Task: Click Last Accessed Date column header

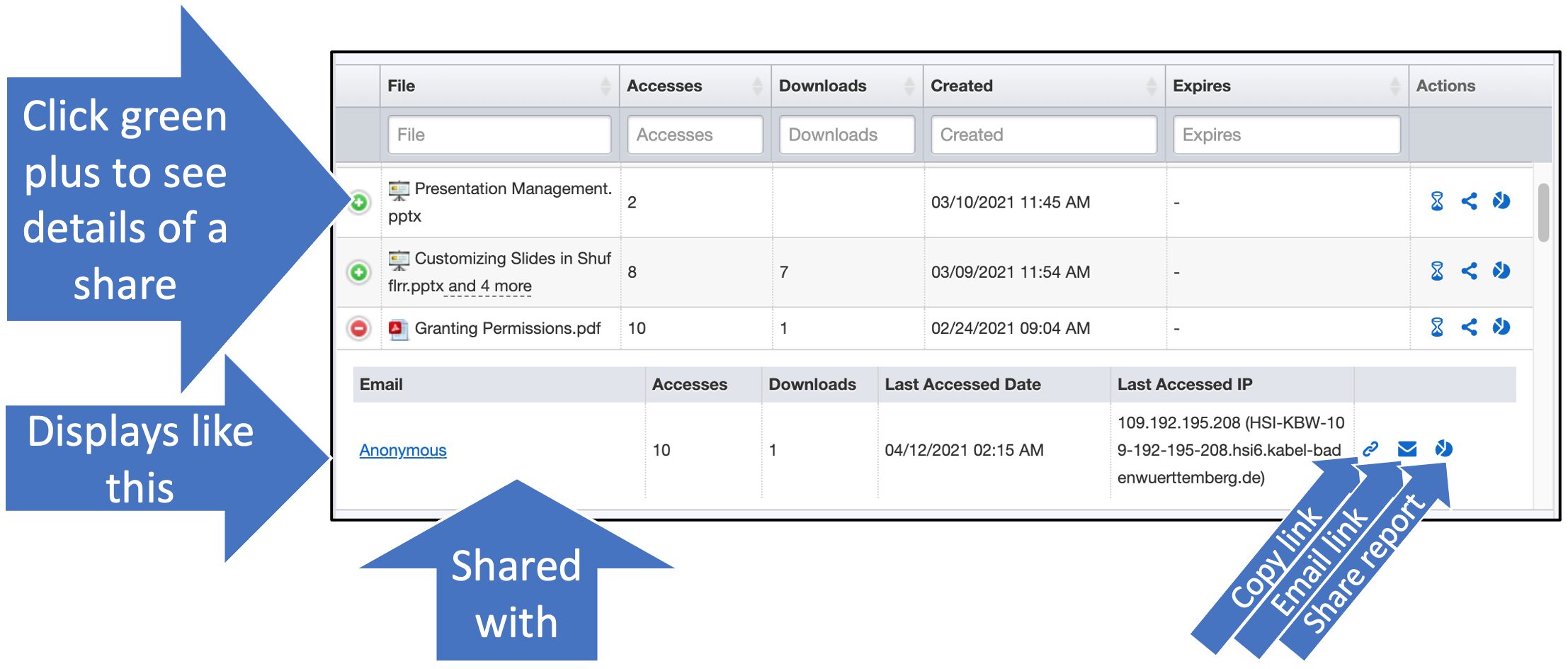Action: point(962,385)
